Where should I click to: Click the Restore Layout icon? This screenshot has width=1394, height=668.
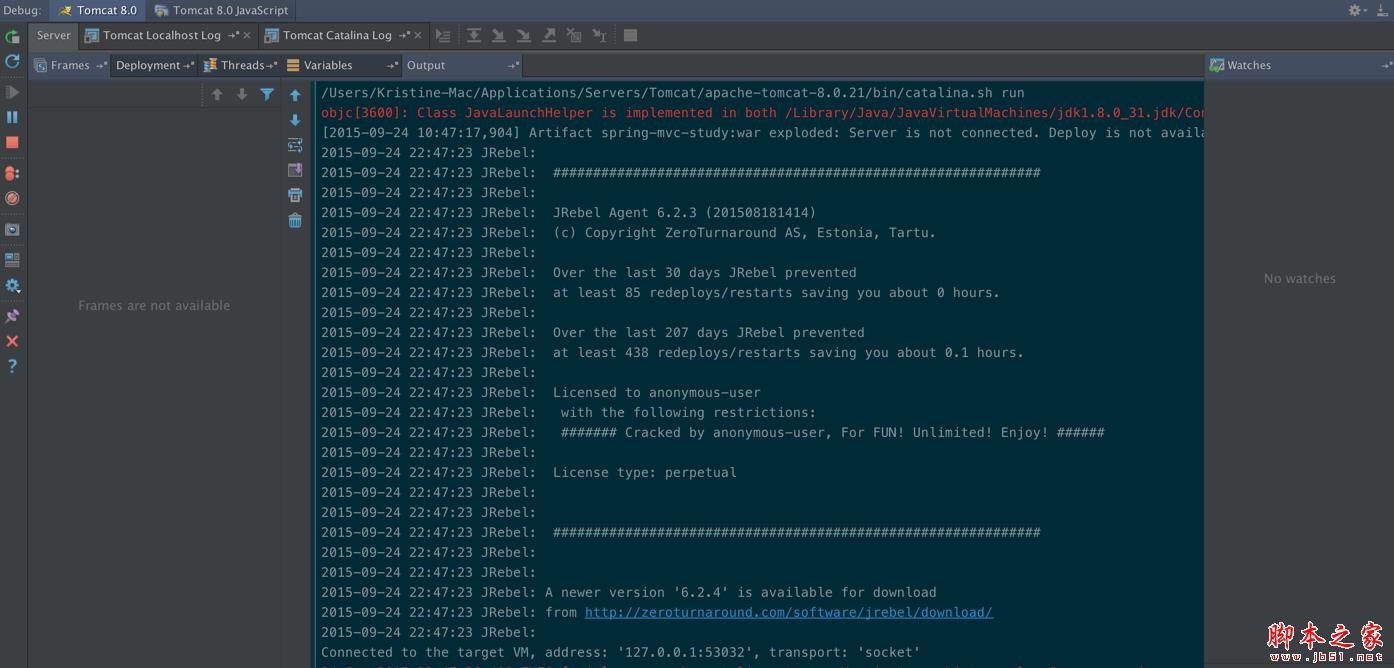(12, 260)
